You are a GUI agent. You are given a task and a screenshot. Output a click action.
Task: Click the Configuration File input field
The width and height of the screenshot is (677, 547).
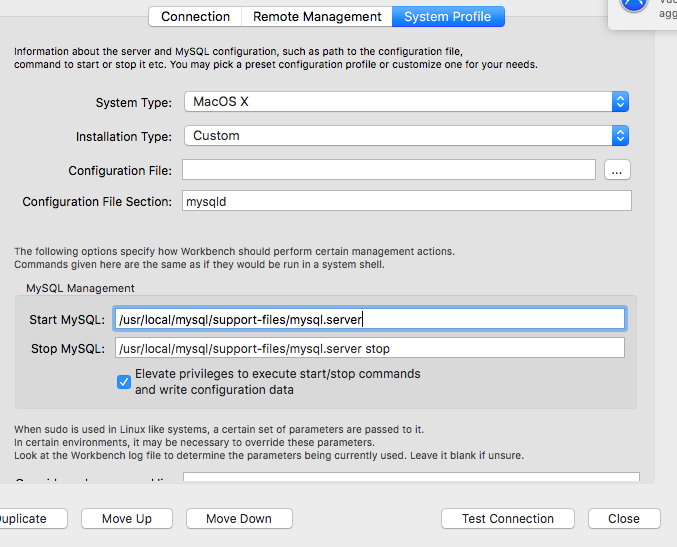coord(389,170)
